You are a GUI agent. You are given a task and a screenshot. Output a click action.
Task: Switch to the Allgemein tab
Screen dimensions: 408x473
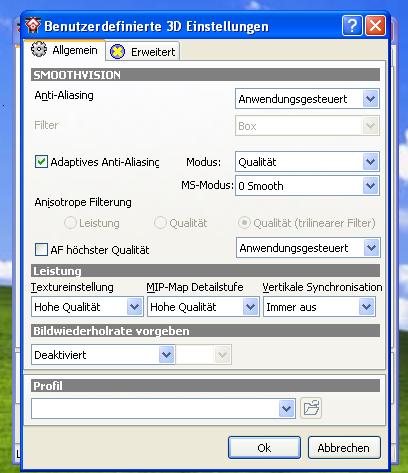click(64, 50)
